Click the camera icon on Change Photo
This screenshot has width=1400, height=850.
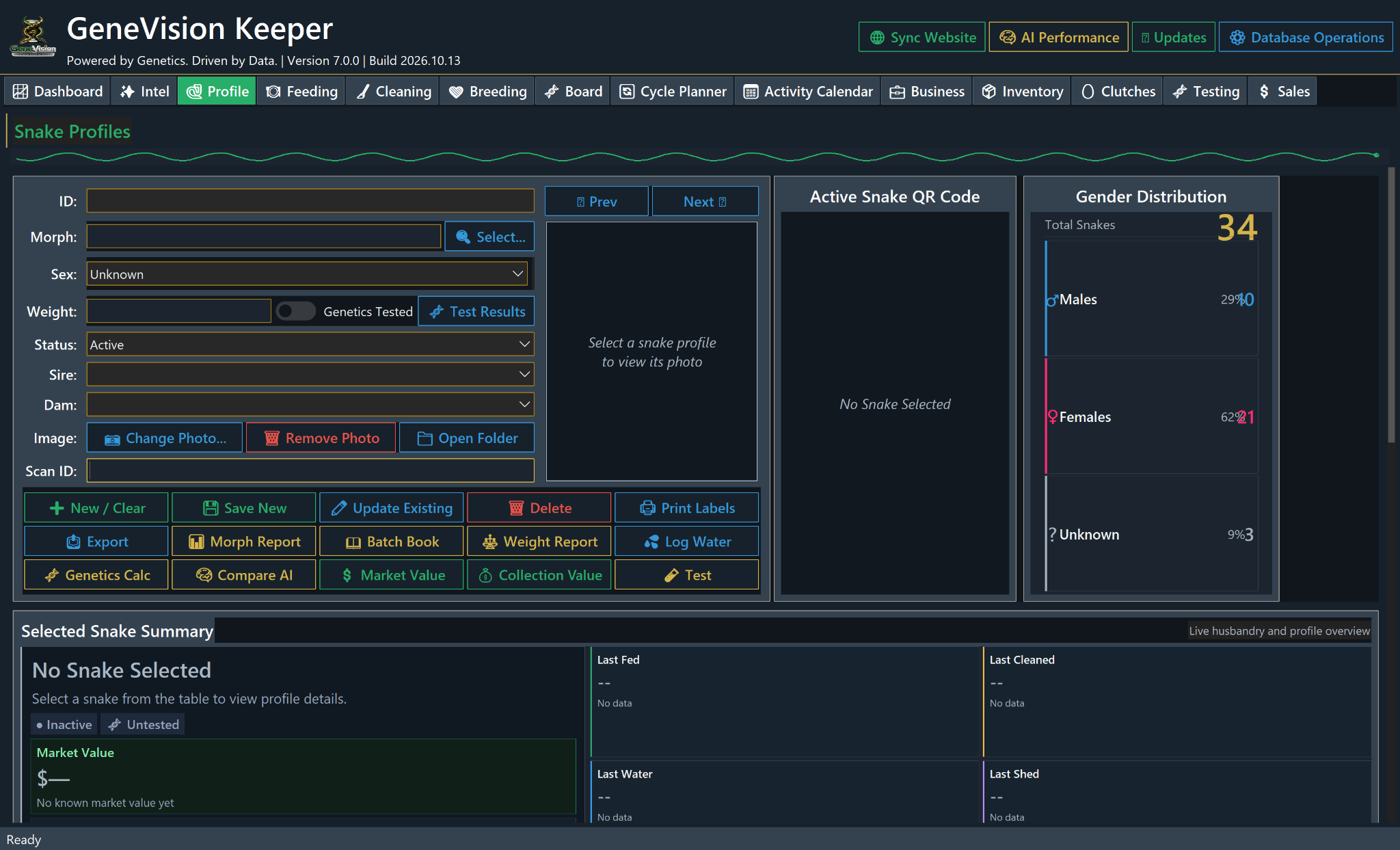112,439
